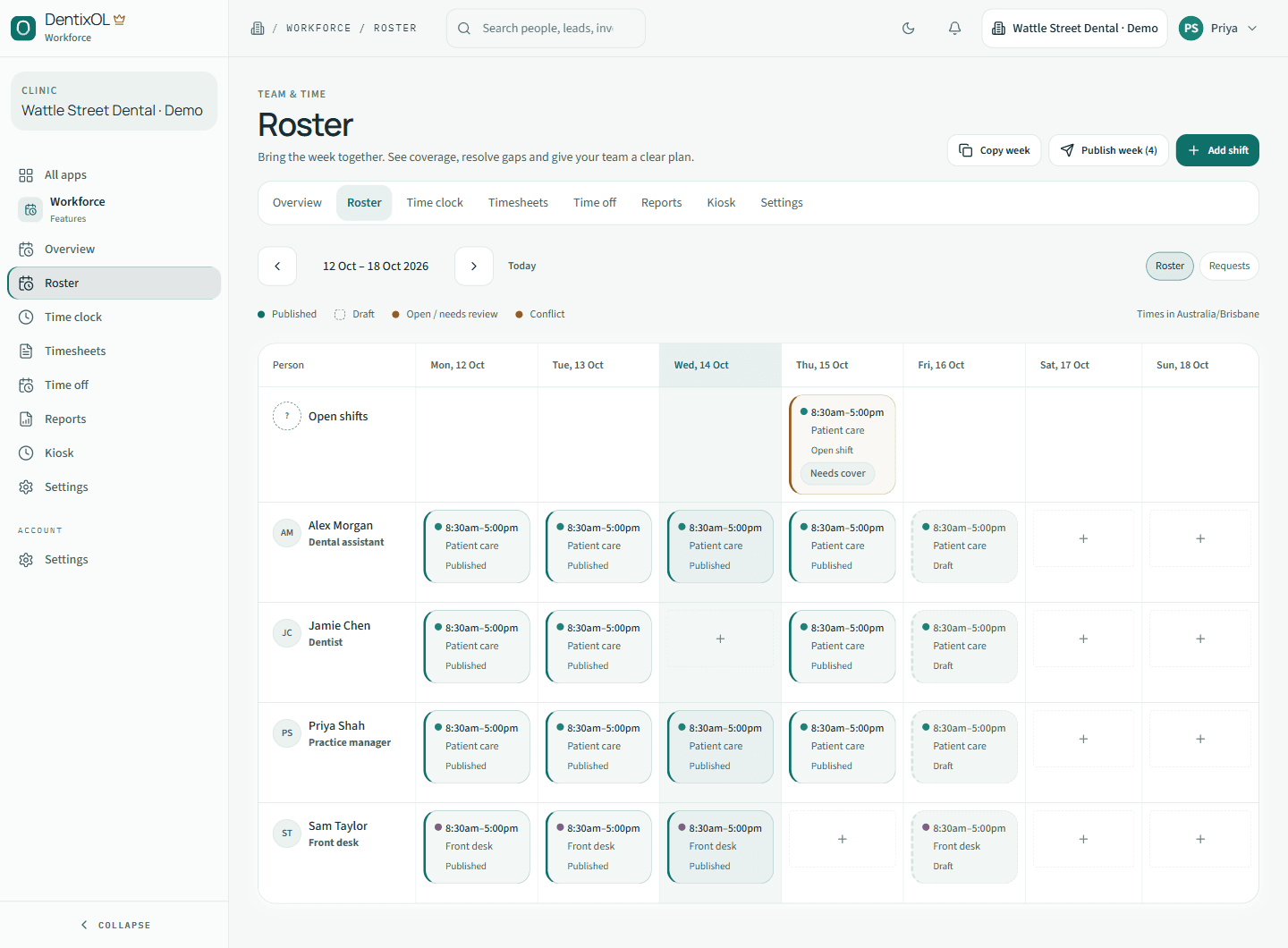Open Alex Morgan's Friday draft shift
This screenshot has height=948, width=1288.
pyautogui.click(x=964, y=546)
